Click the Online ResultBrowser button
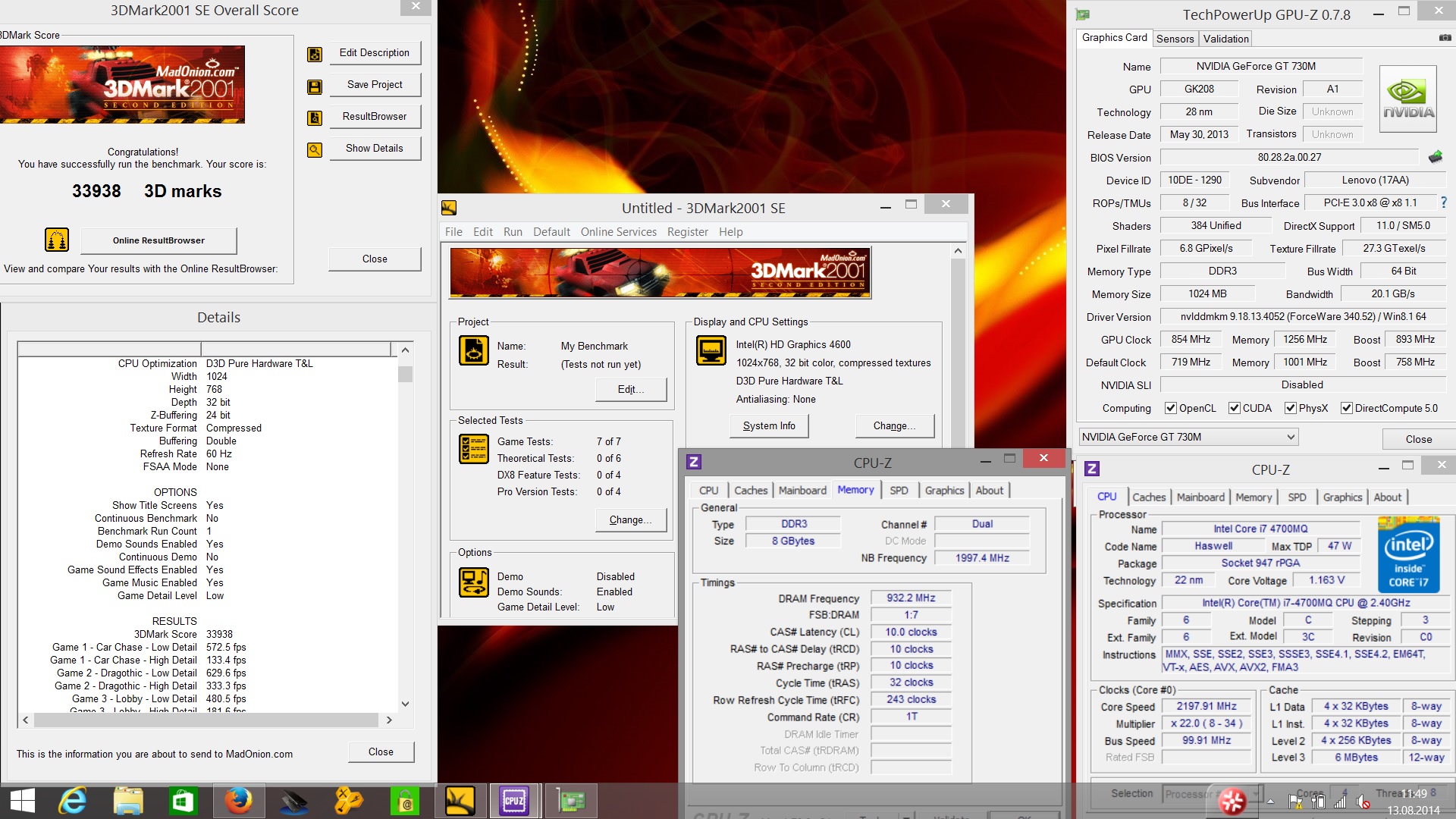Viewport: 1456px width, 819px height. point(158,240)
